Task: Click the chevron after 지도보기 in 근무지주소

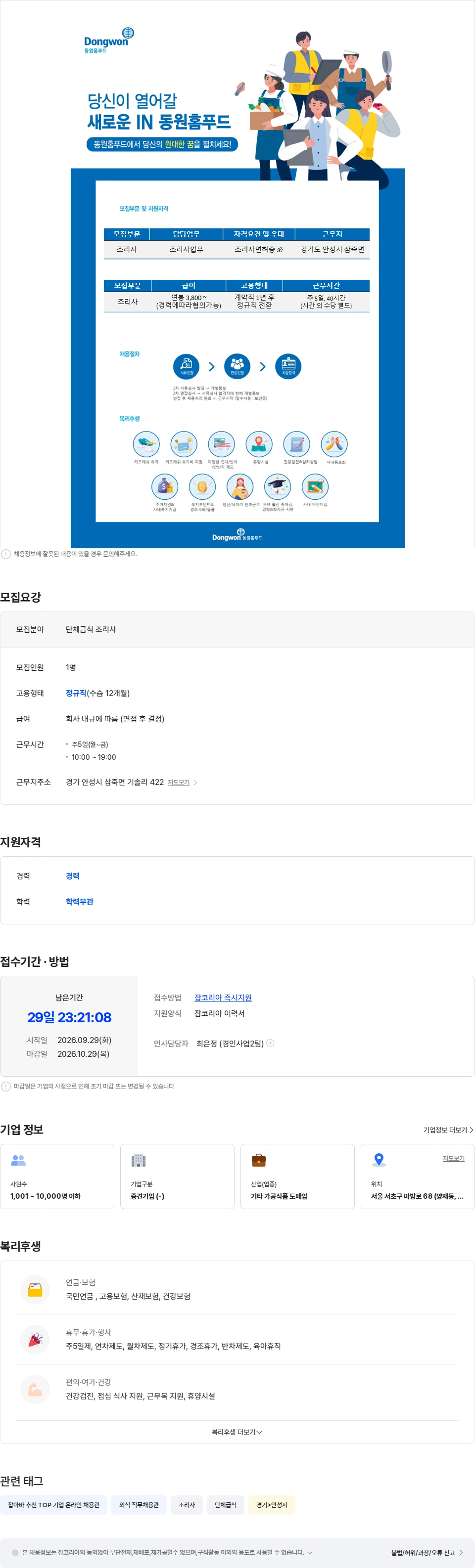Action: click(195, 782)
